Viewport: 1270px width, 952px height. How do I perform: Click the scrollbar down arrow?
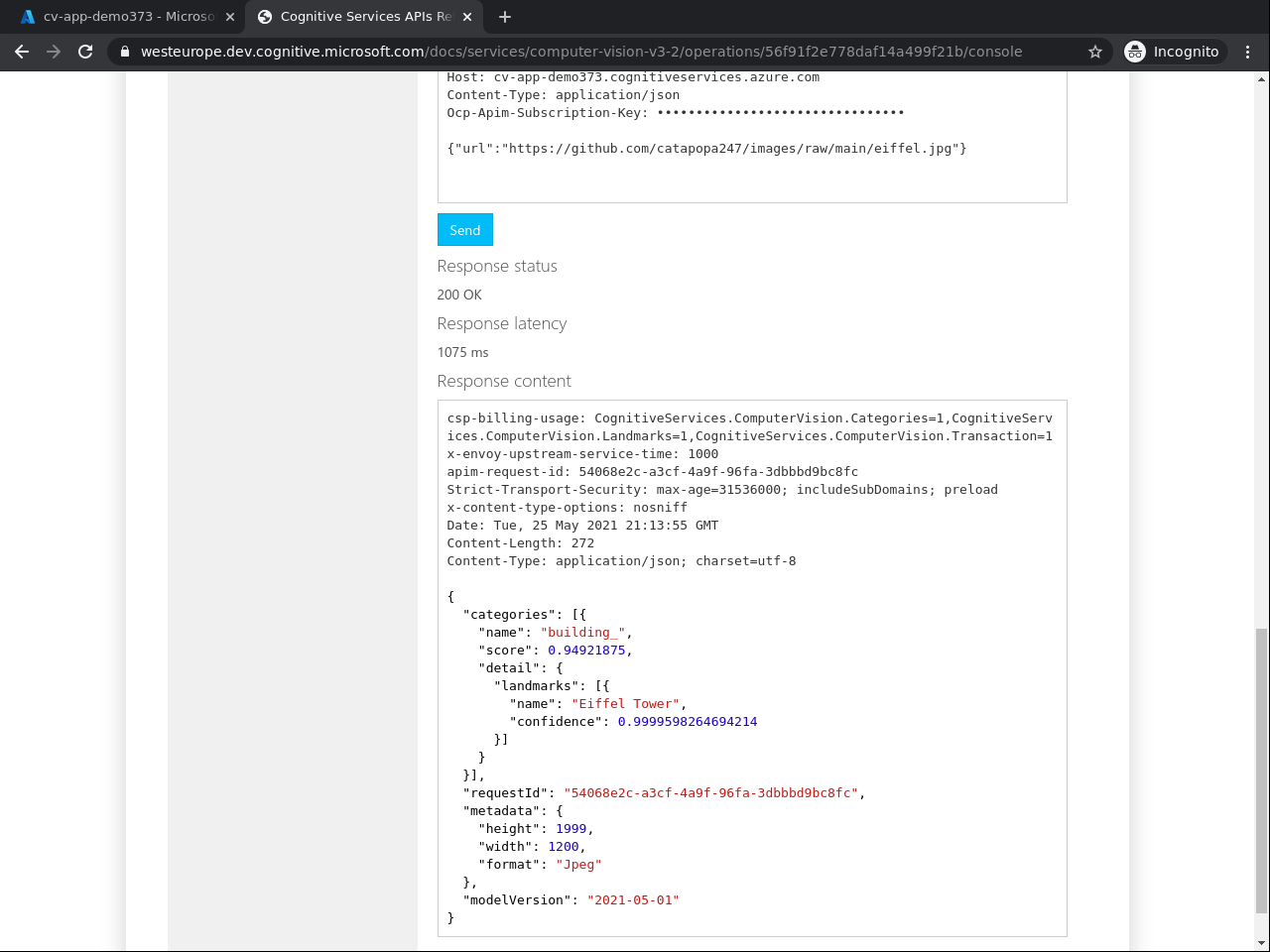[x=1261, y=943]
